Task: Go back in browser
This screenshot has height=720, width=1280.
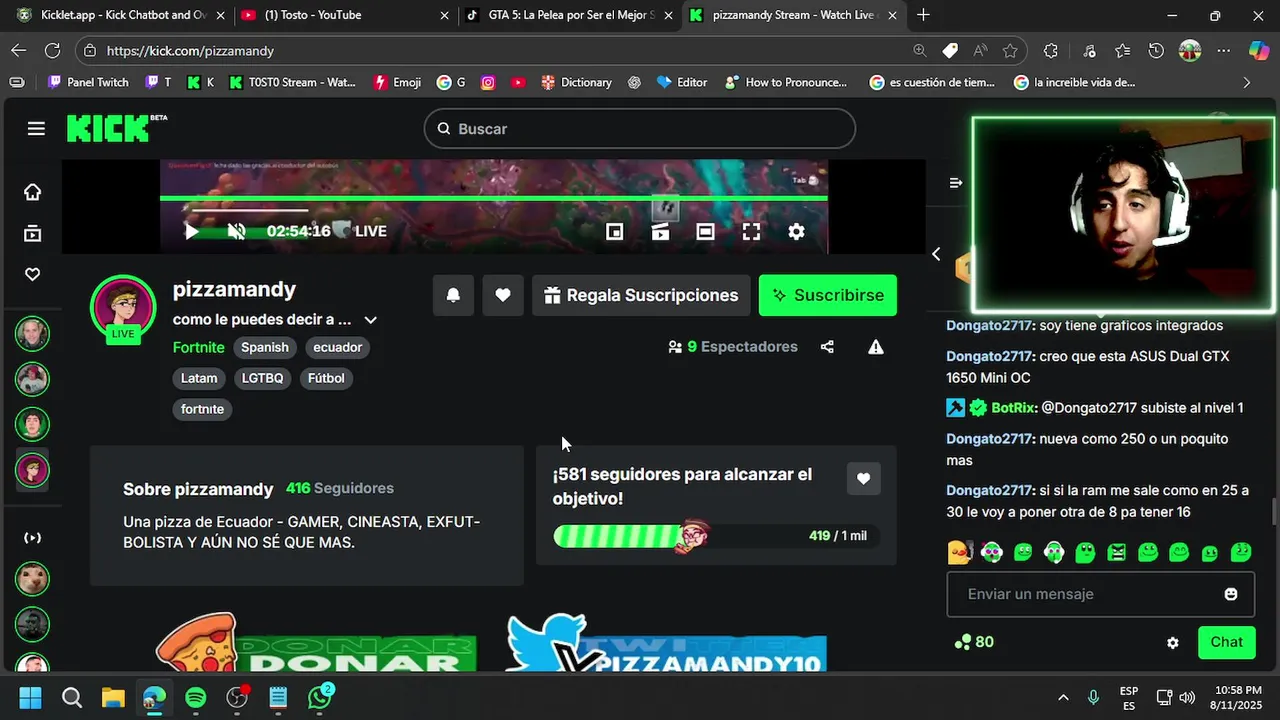Action: (19, 50)
